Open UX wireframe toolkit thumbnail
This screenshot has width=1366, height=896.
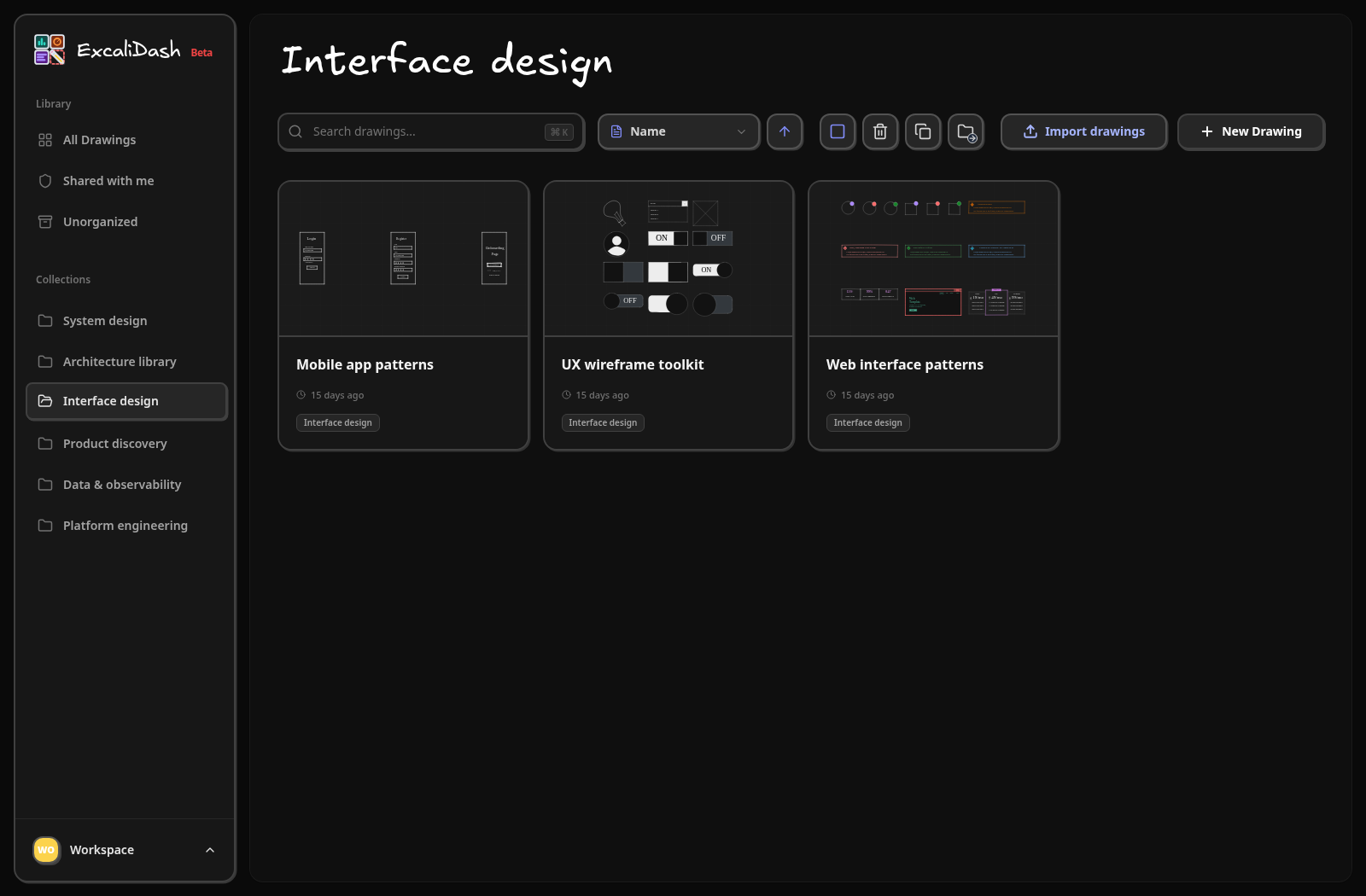(x=668, y=259)
